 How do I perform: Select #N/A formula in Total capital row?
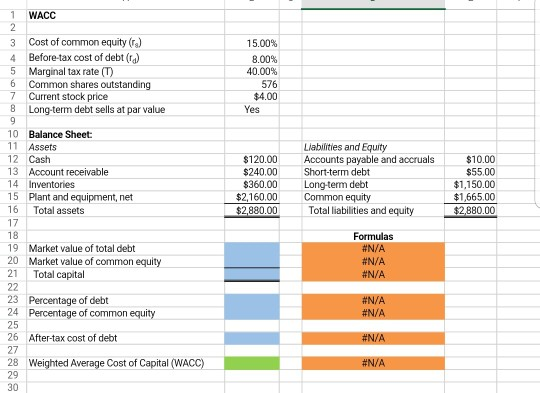tap(373, 275)
